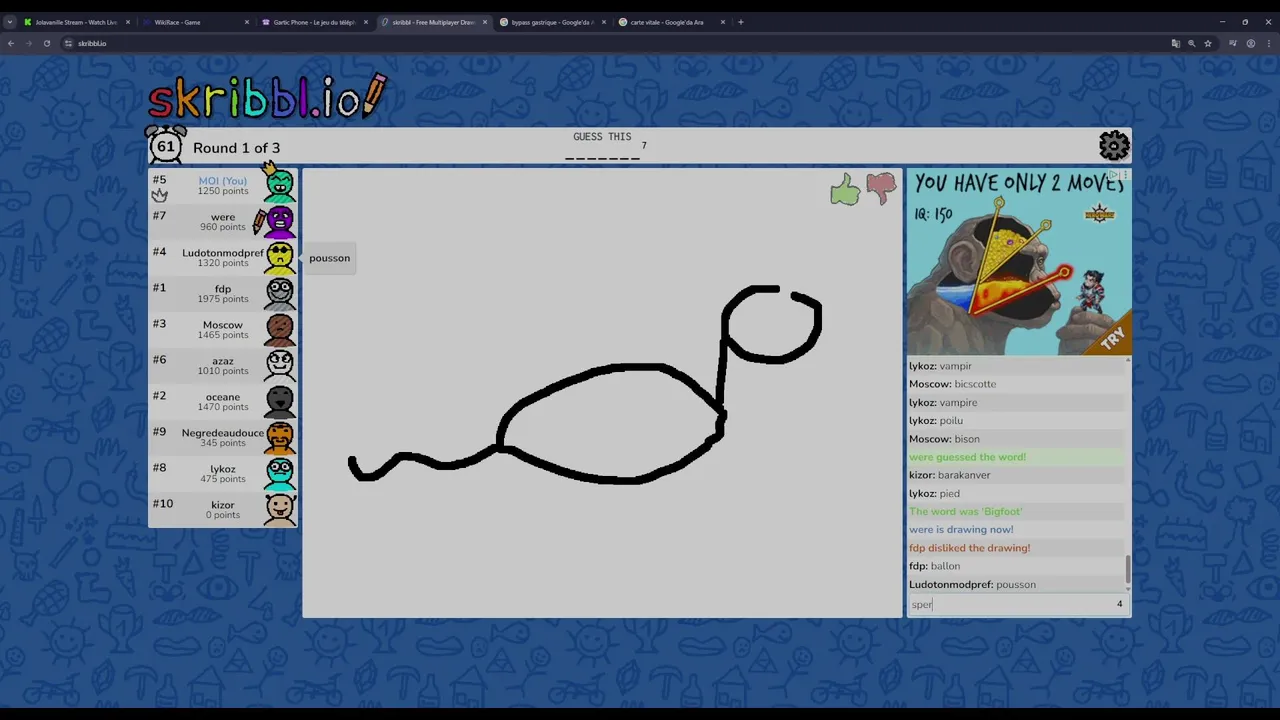Switch to WikiRace - Game tab

(195, 22)
